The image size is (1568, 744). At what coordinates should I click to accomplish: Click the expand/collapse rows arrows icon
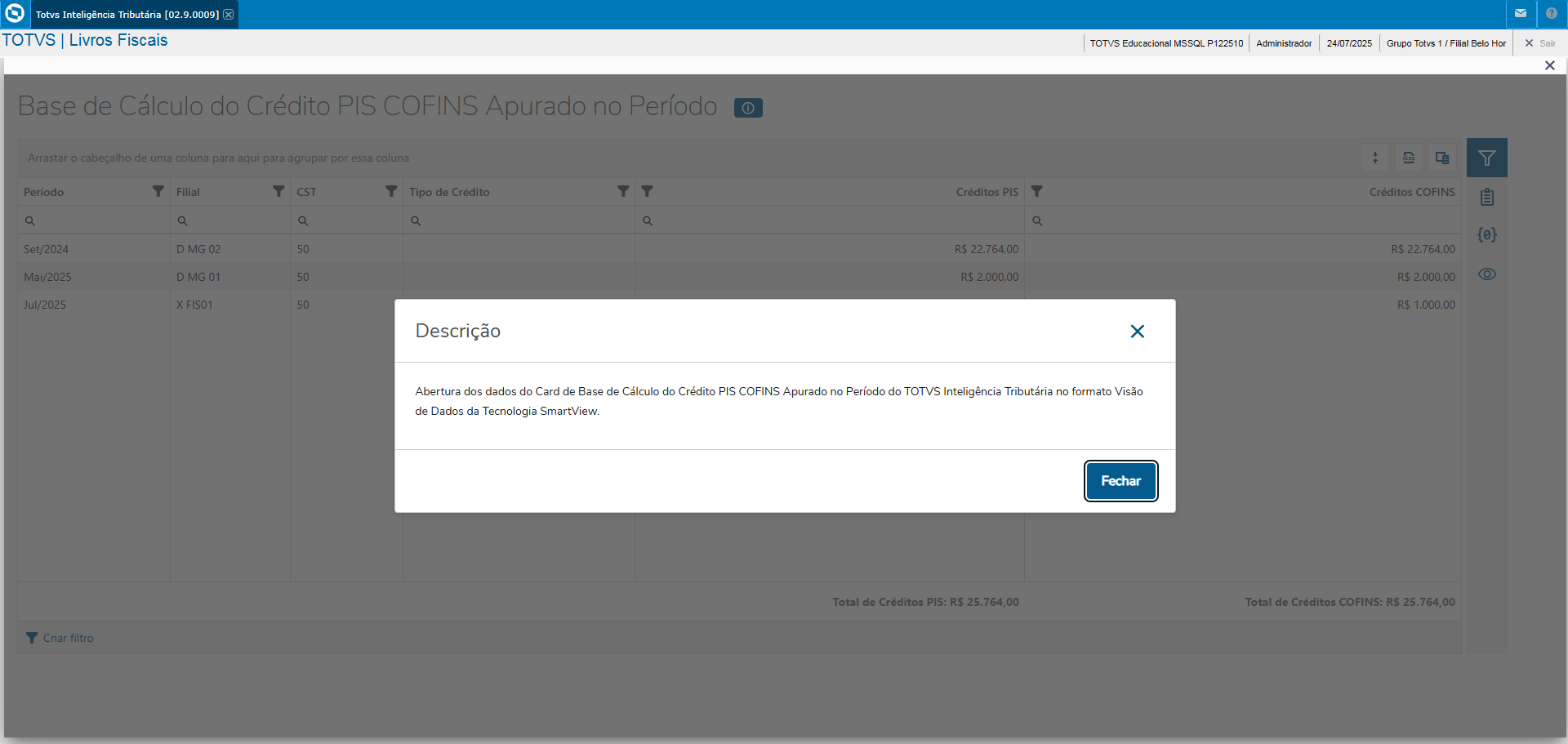[1375, 158]
